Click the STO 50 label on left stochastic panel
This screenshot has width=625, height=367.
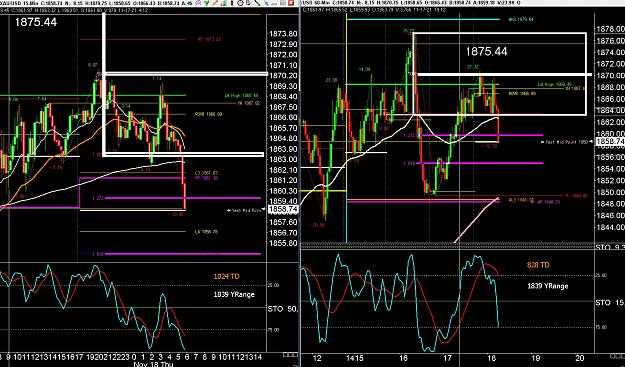tap(283, 309)
